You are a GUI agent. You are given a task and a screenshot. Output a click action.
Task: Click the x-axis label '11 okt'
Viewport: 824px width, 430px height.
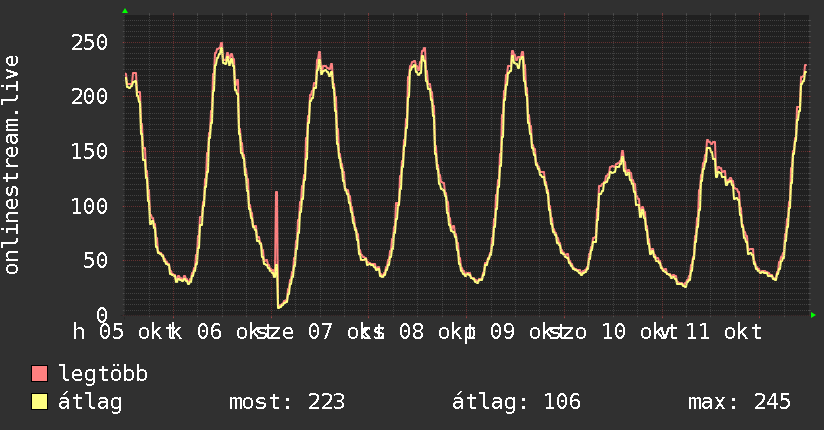coord(724,332)
